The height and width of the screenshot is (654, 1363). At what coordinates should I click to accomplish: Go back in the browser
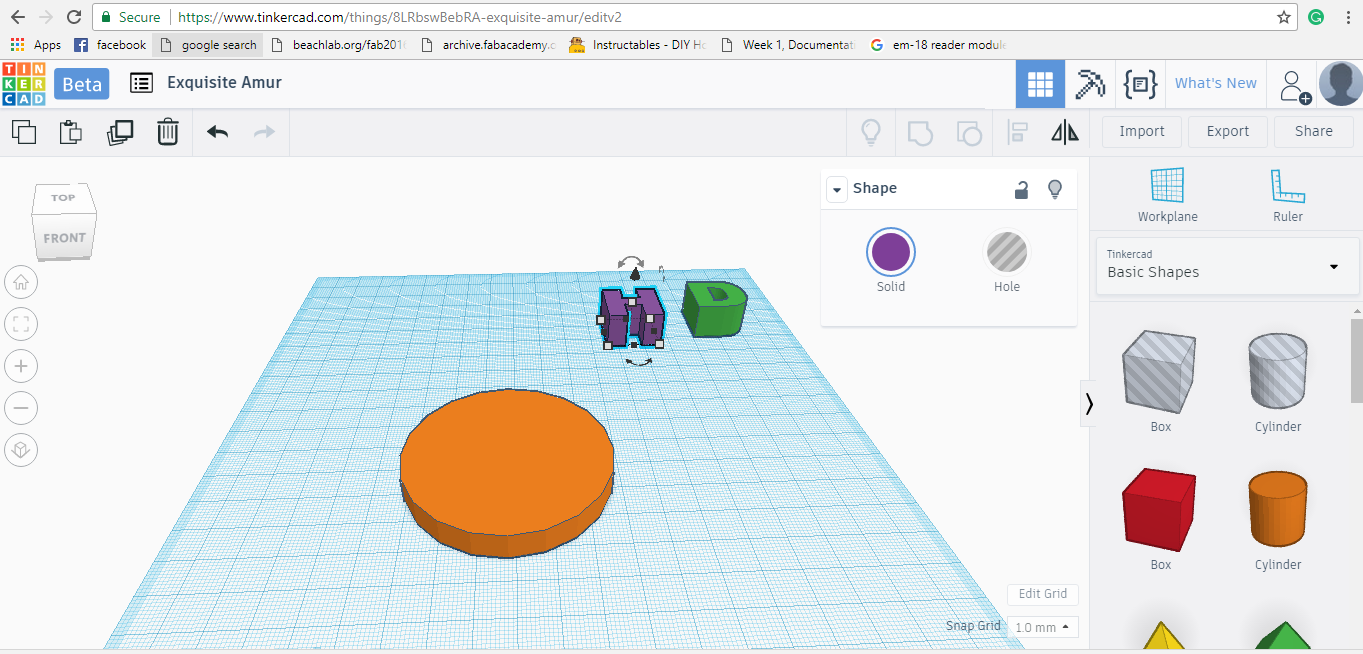tap(17, 17)
